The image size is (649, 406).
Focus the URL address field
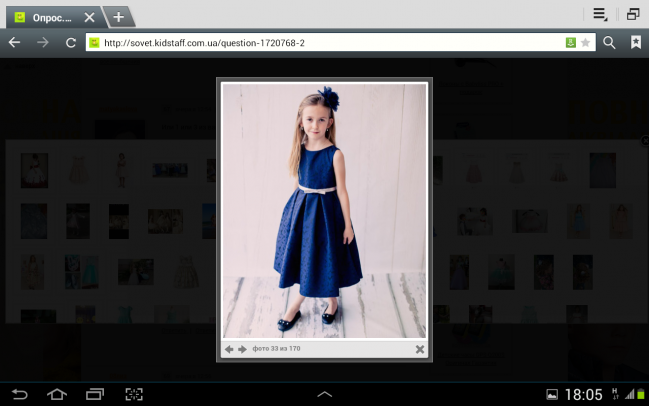pyautogui.click(x=320, y=43)
